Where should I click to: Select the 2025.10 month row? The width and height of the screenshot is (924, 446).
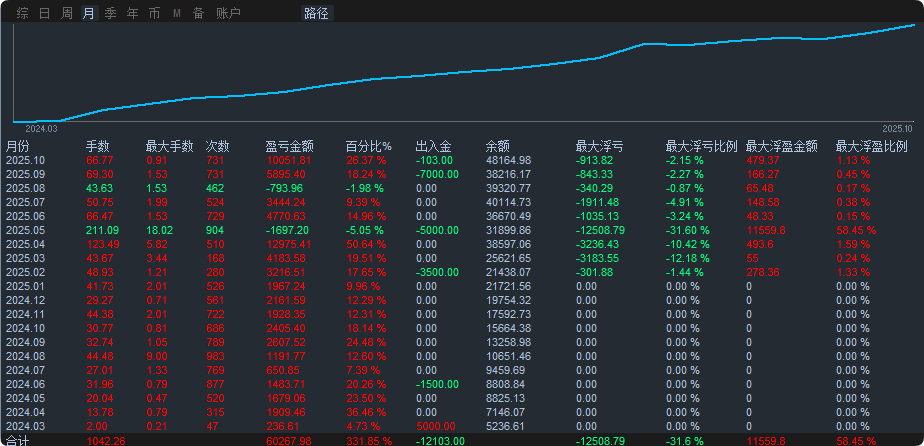coord(462,160)
